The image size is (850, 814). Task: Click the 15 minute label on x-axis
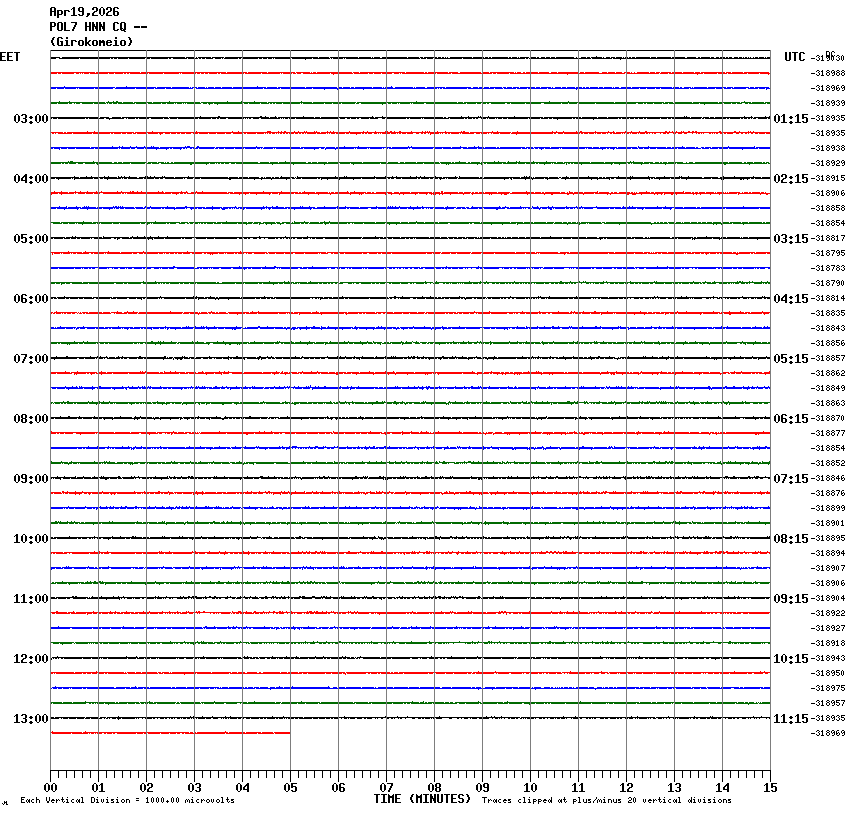click(770, 788)
